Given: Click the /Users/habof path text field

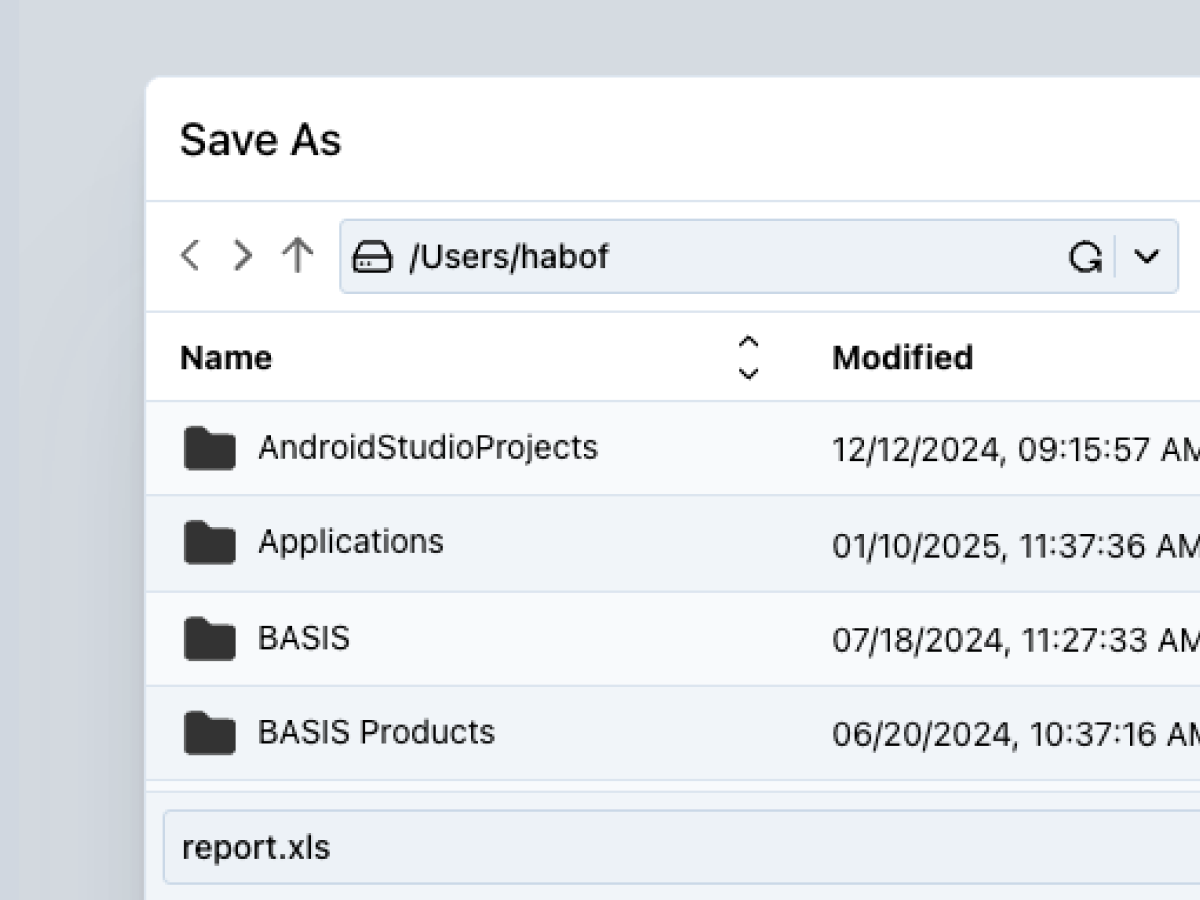Looking at the screenshot, I should 700,258.
